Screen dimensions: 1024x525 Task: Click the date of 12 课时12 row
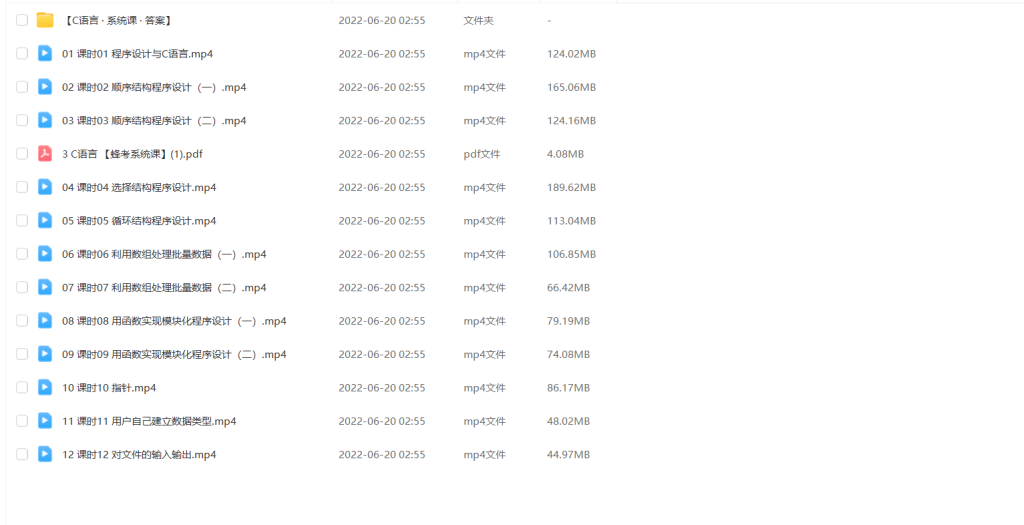pos(381,454)
